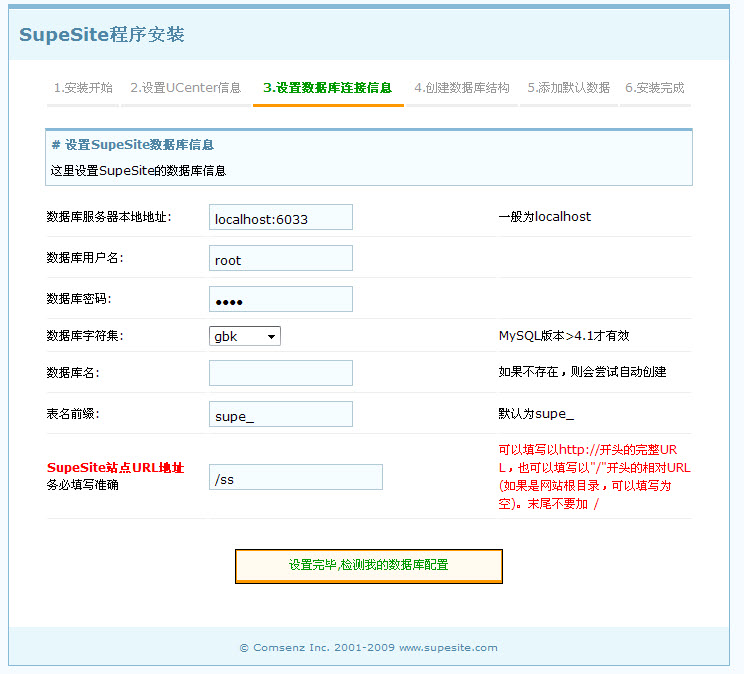Screen dimensions: 744x674
Task: Click the 设置完毕,检测我的数据库配置 button
Action: click(369, 566)
